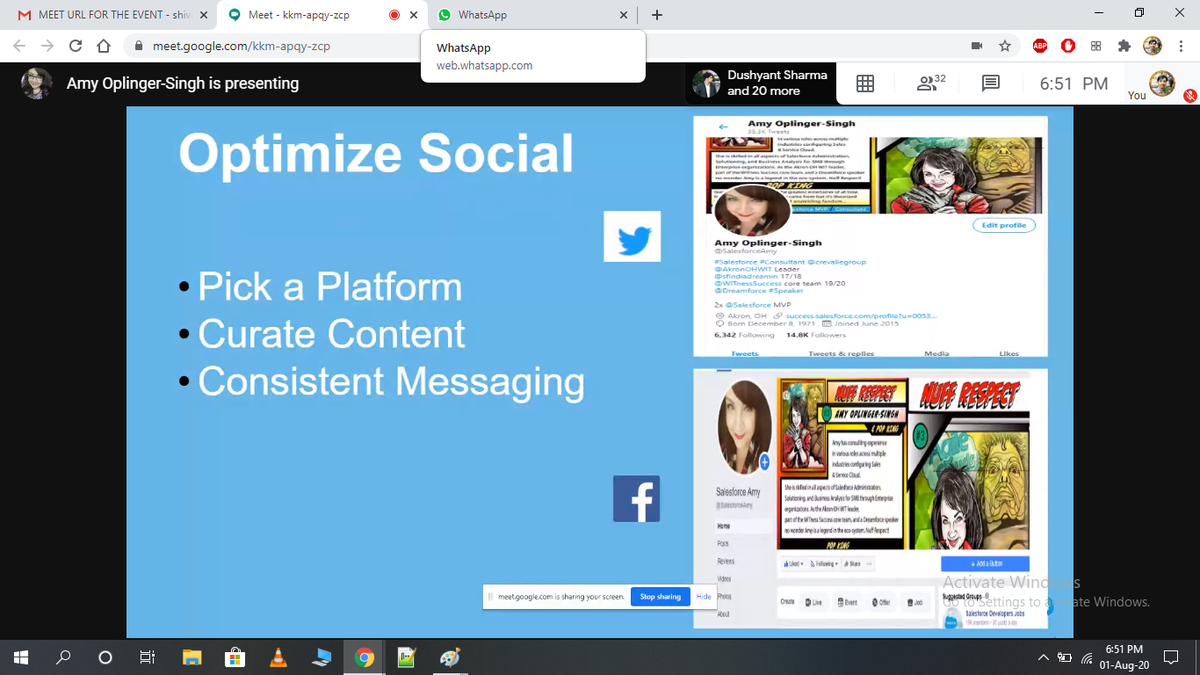
Task: Open camera permission icon in address bar
Action: (977, 46)
